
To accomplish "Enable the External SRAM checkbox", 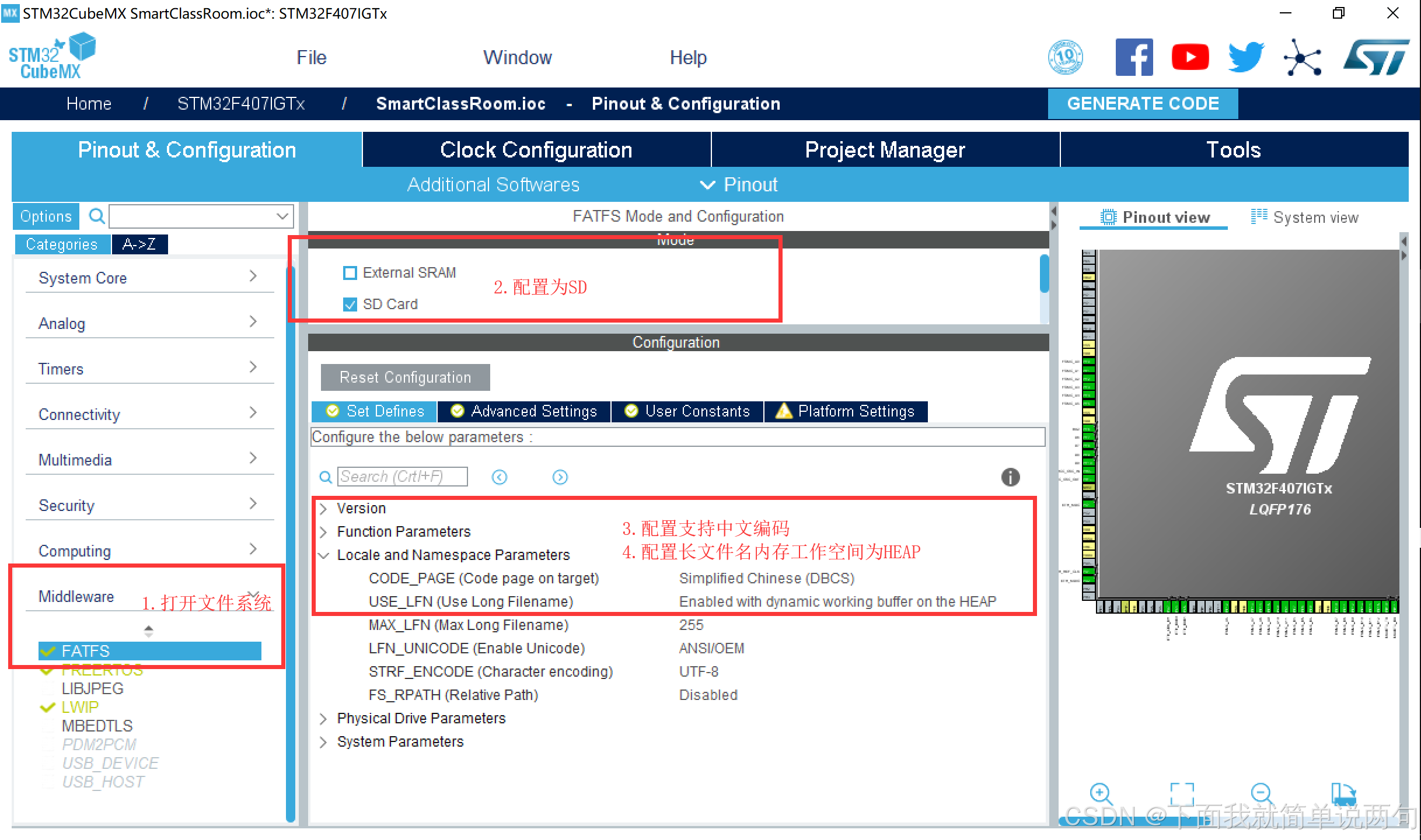I will click(x=350, y=273).
